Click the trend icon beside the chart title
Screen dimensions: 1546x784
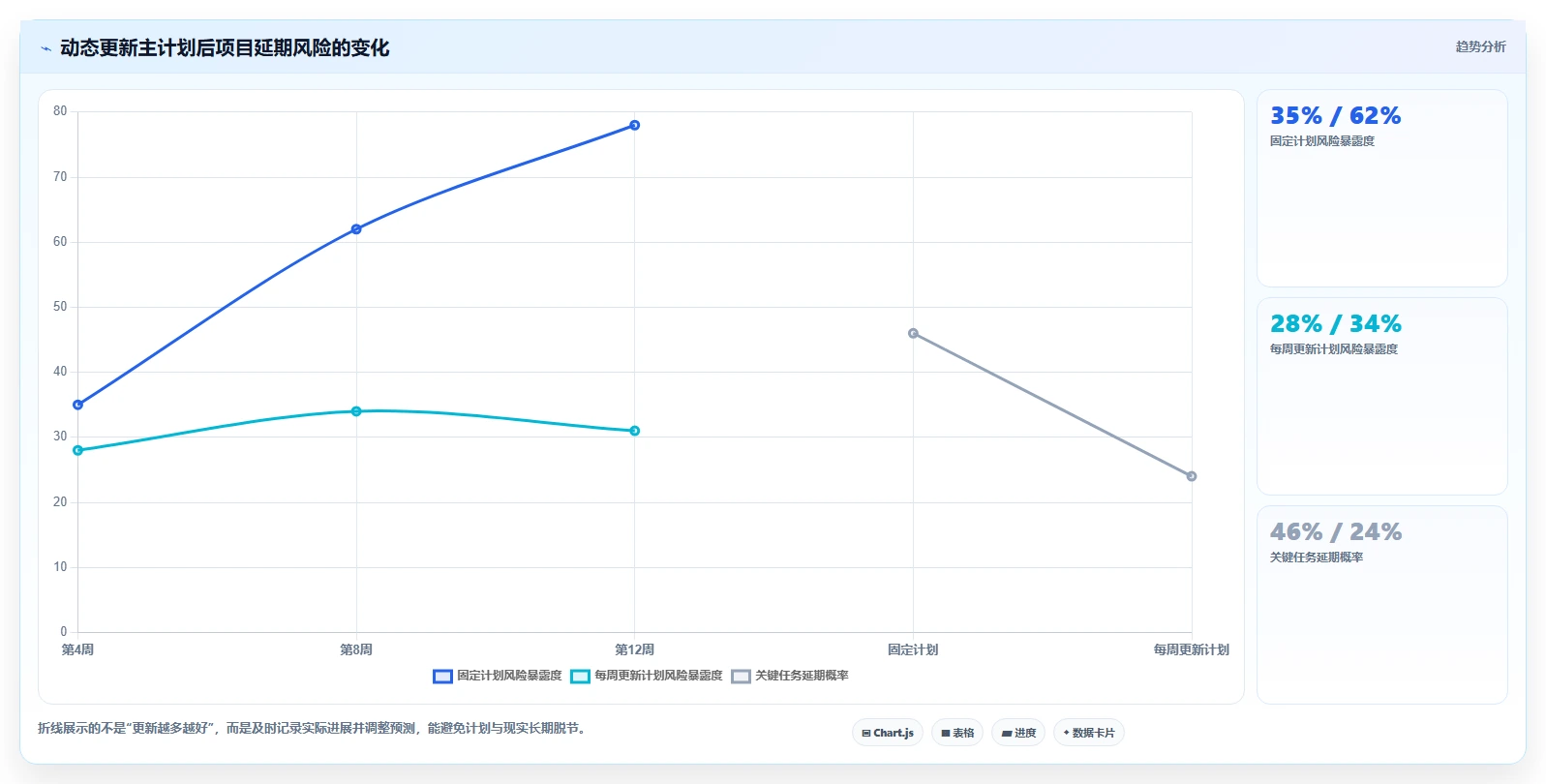(45, 48)
